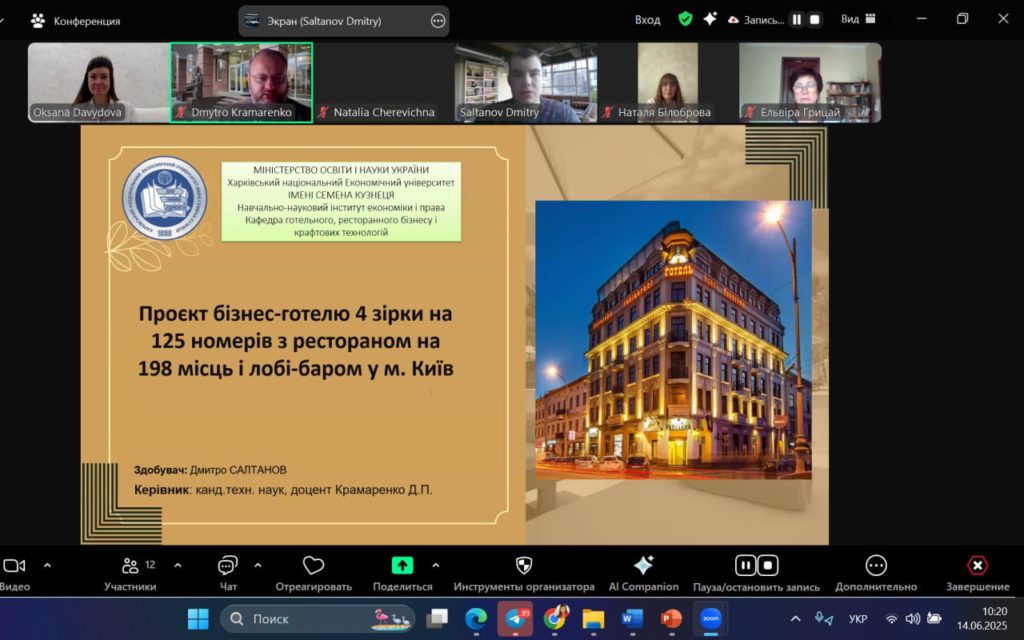This screenshot has width=1024, height=640.
Task: Open the Дополнительно more options icon
Action: point(876,566)
